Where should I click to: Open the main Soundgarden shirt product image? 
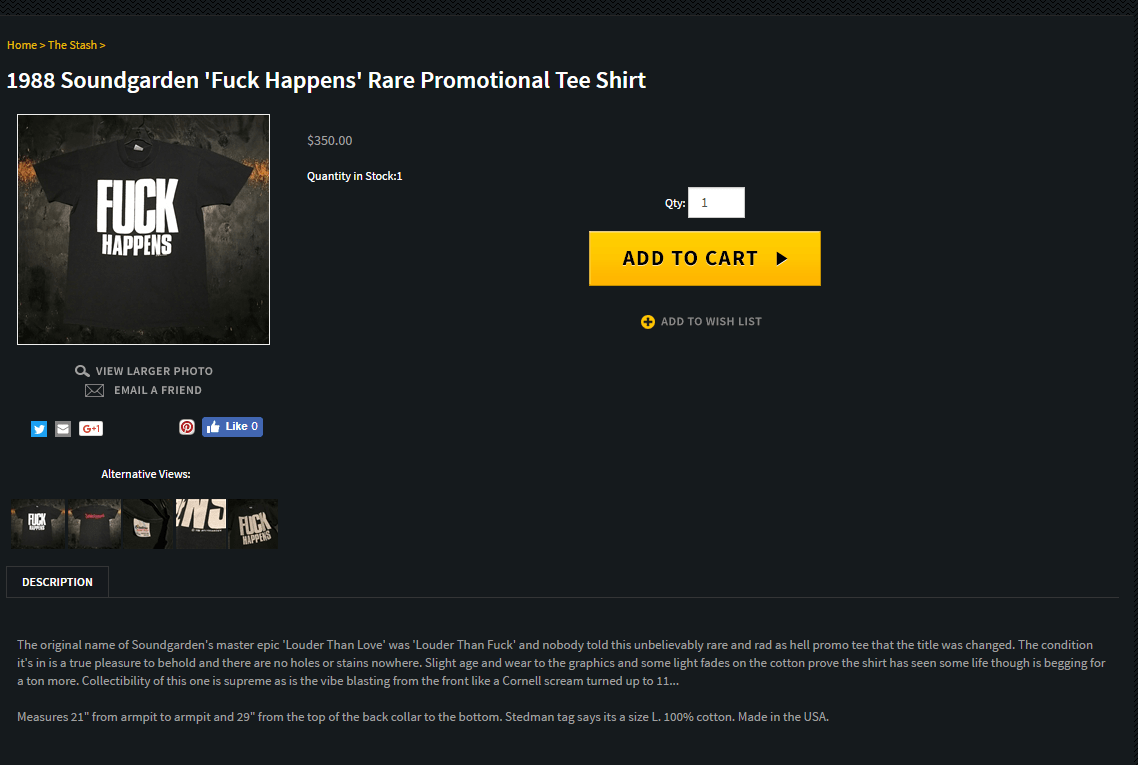144,229
